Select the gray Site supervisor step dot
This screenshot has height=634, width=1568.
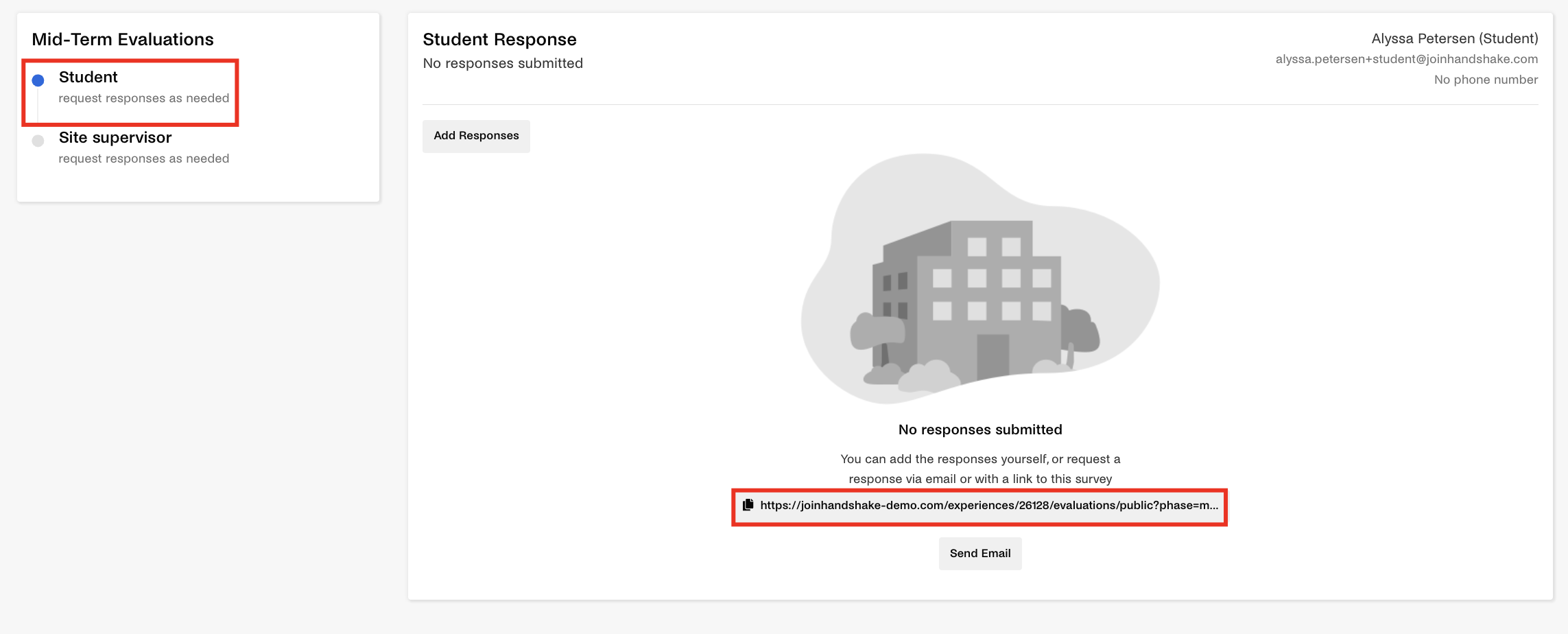coord(38,141)
